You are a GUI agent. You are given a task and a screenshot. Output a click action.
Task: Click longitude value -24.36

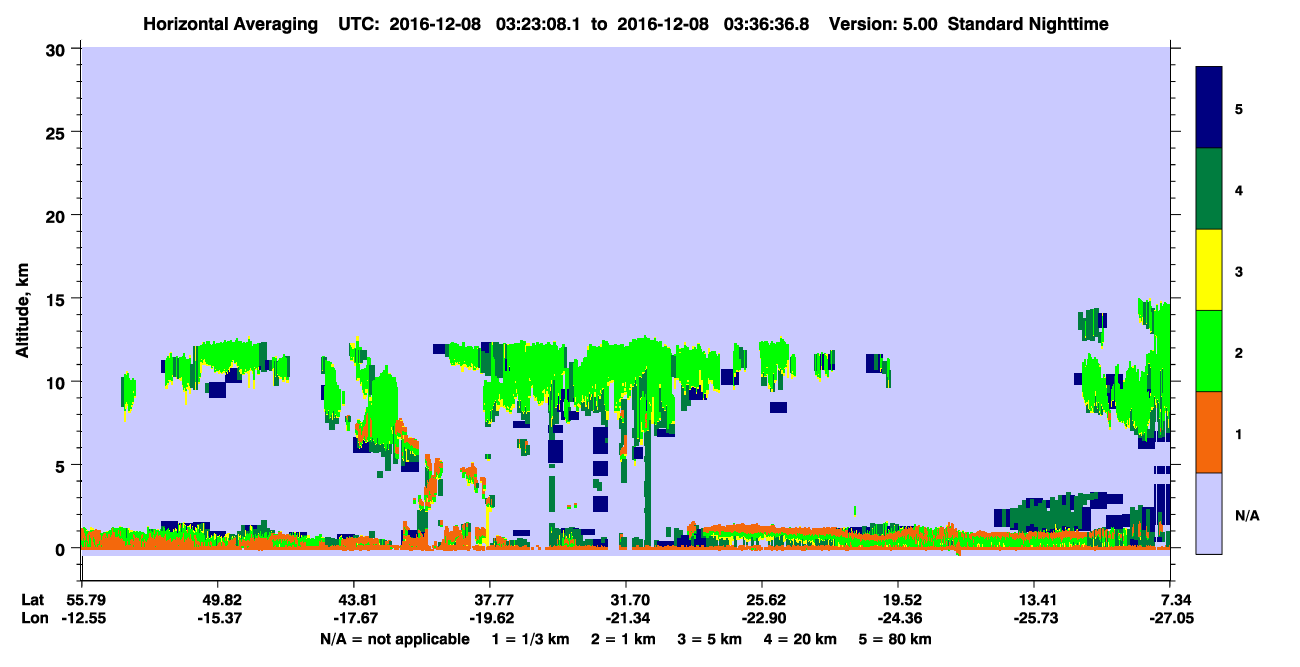(x=898, y=619)
